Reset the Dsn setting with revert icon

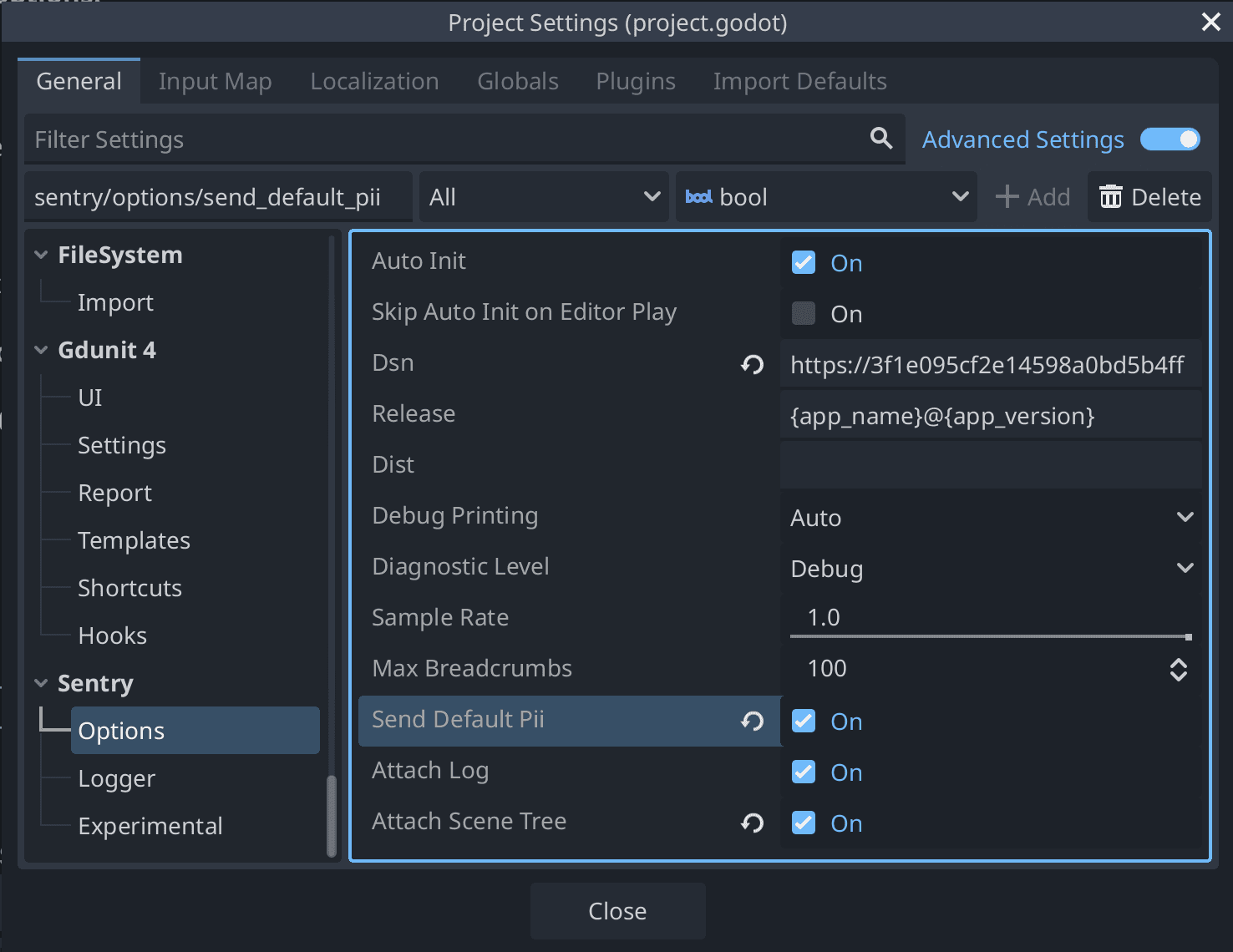point(752,364)
